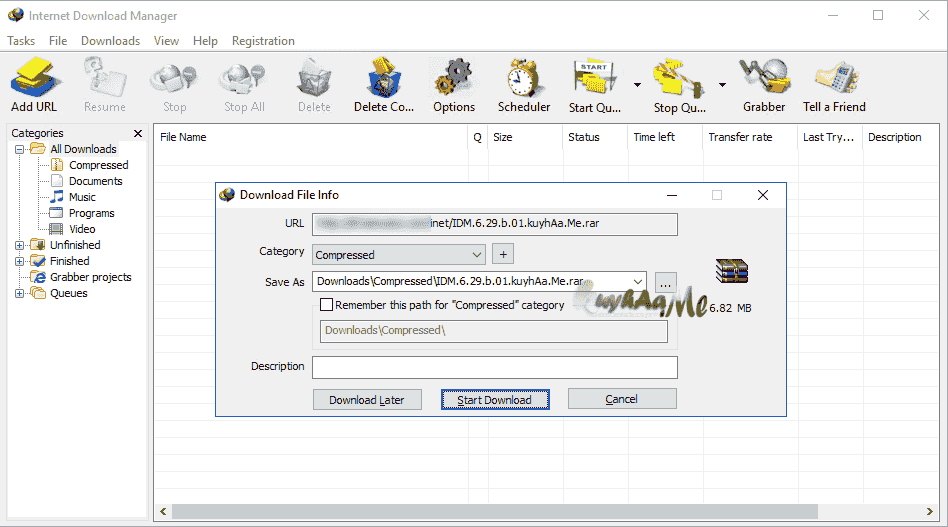This screenshot has height=527, width=948.
Task: Add a new category with plus button
Action: (503, 254)
